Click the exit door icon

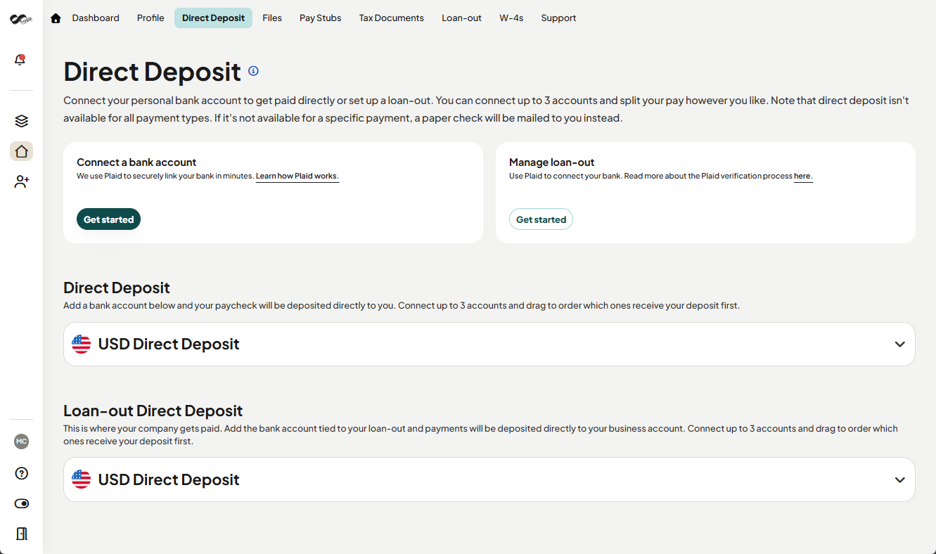point(21,534)
